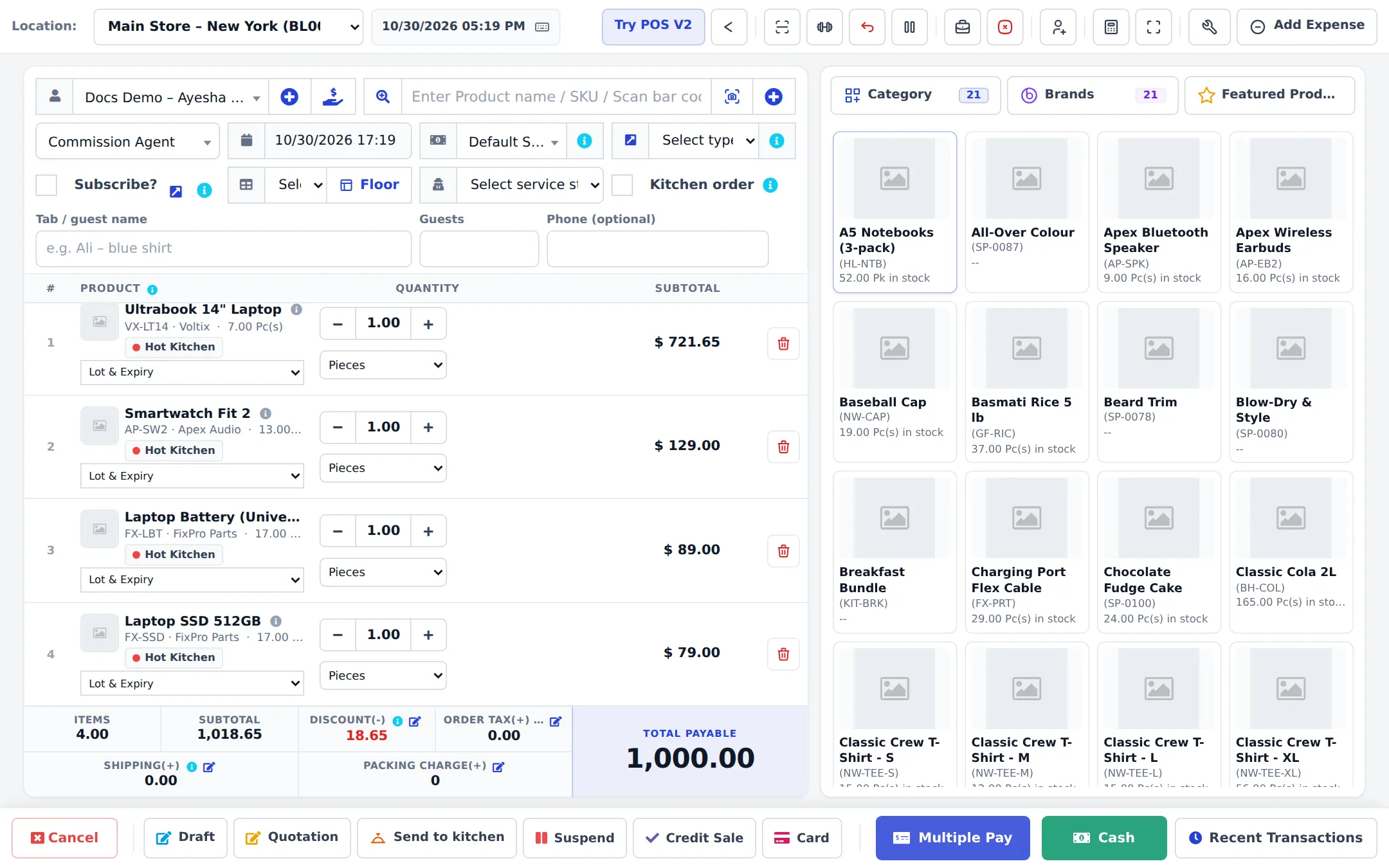The height and width of the screenshot is (868, 1389).
Task: Open Featured Products tab
Action: click(1269, 95)
